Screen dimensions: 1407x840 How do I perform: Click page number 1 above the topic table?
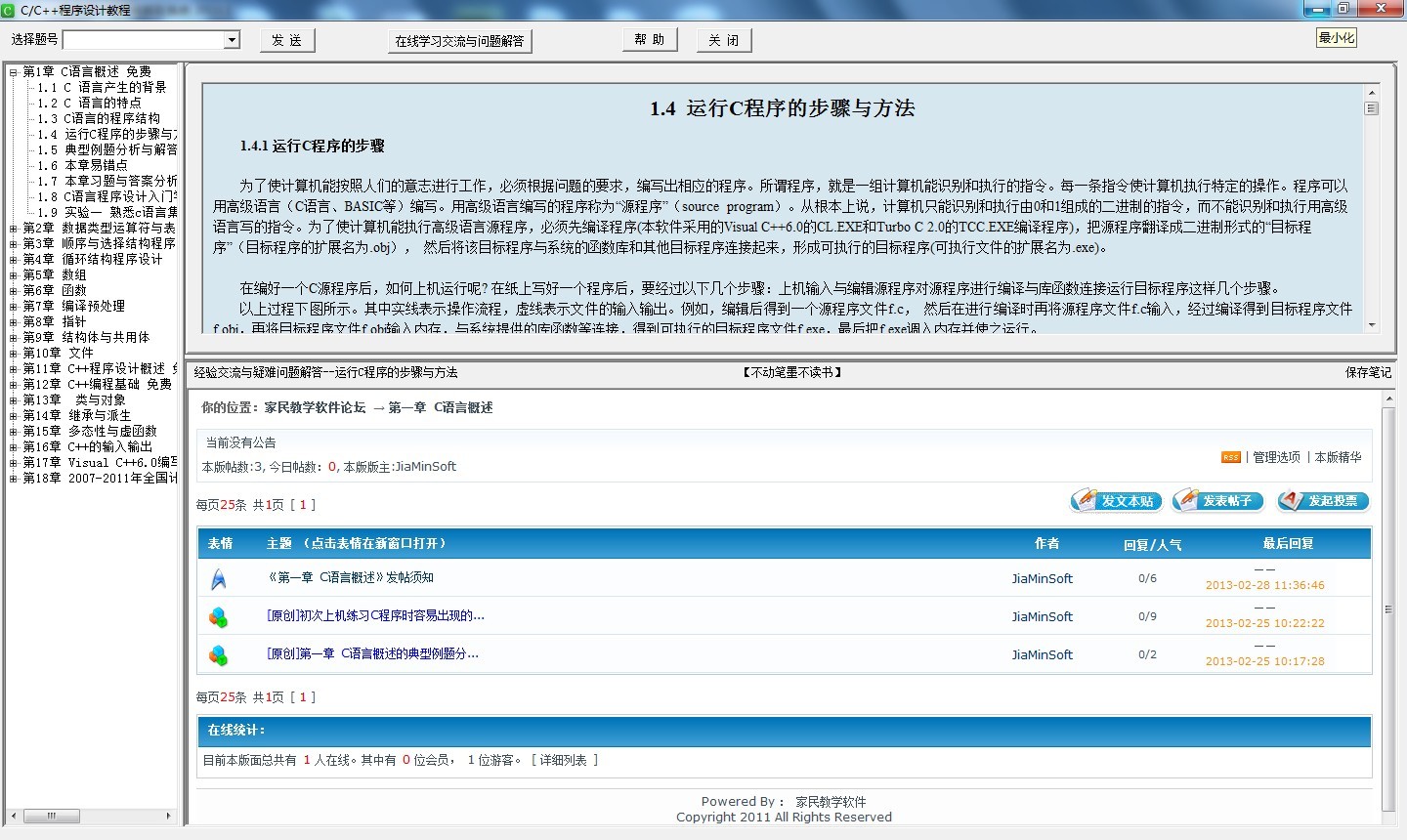(303, 505)
